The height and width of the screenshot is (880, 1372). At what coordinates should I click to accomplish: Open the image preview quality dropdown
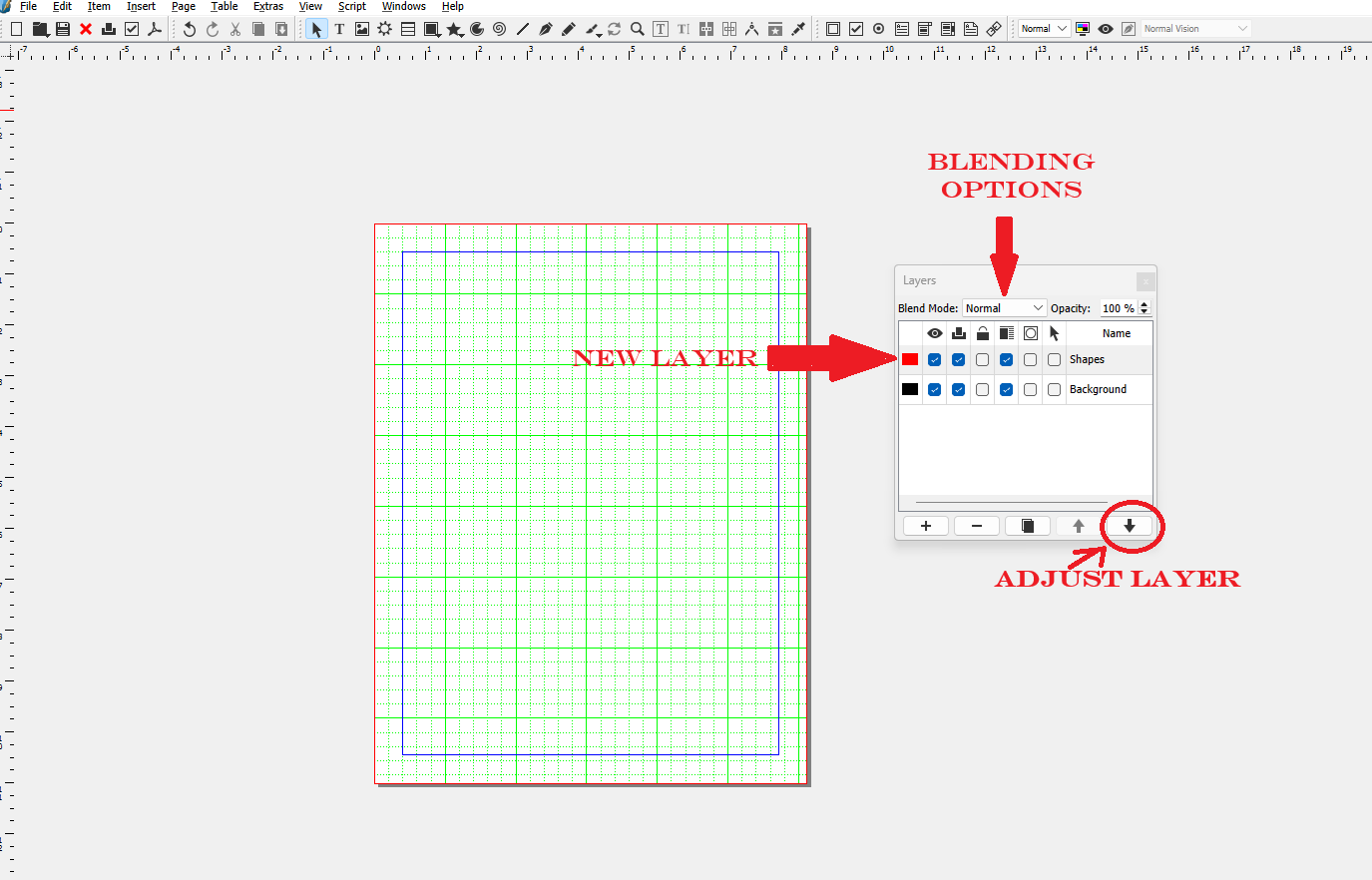pyautogui.click(x=1045, y=29)
